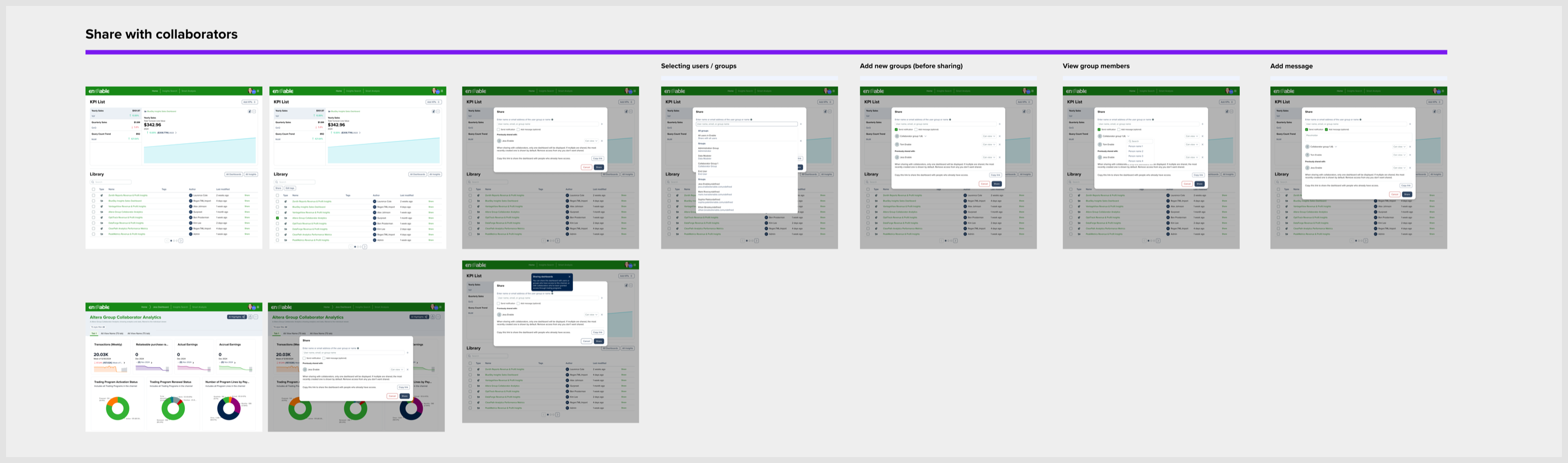1568x463 pixels.
Task: Click search field in first frame Library
Action: [111, 182]
